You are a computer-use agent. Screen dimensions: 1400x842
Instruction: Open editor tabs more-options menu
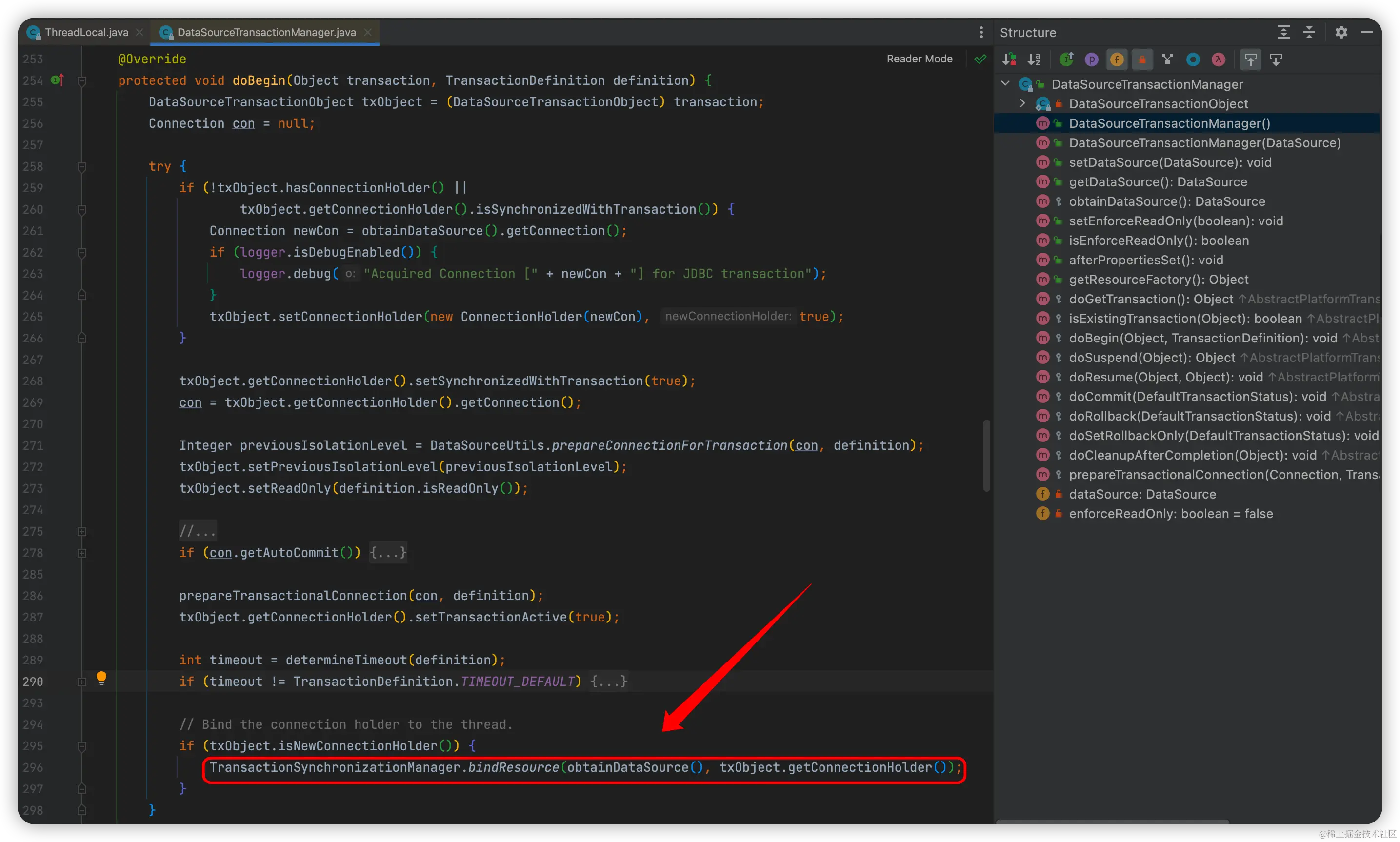click(981, 32)
